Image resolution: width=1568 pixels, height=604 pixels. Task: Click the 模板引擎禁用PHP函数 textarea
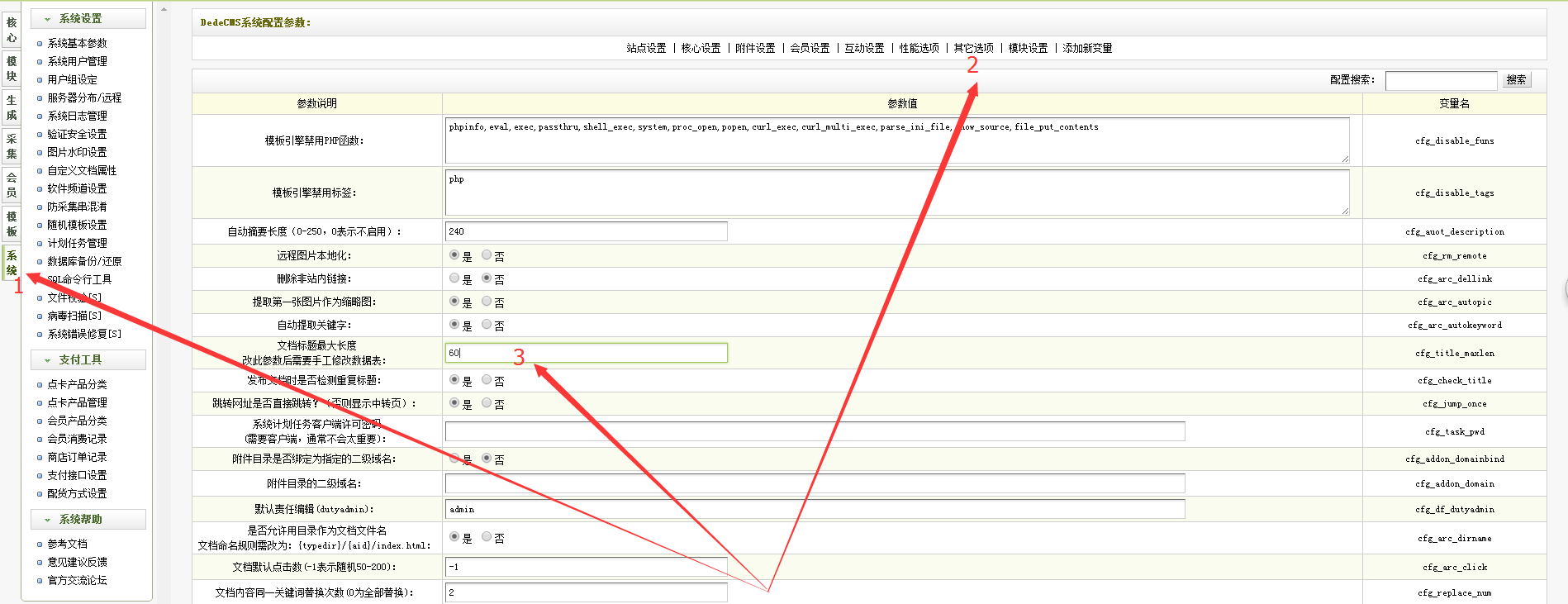[x=897, y=140]
